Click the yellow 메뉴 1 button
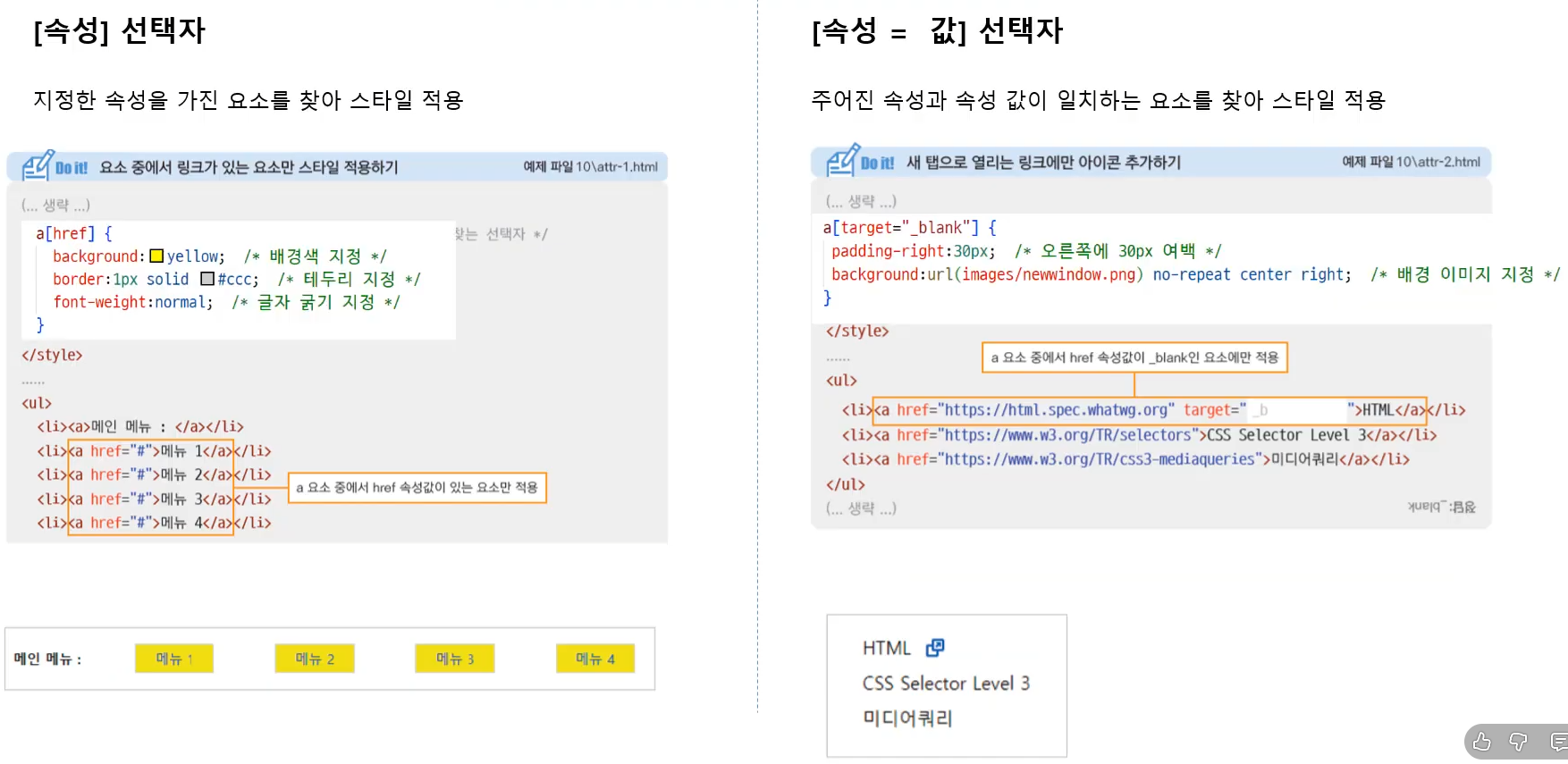 coord(174,659)
